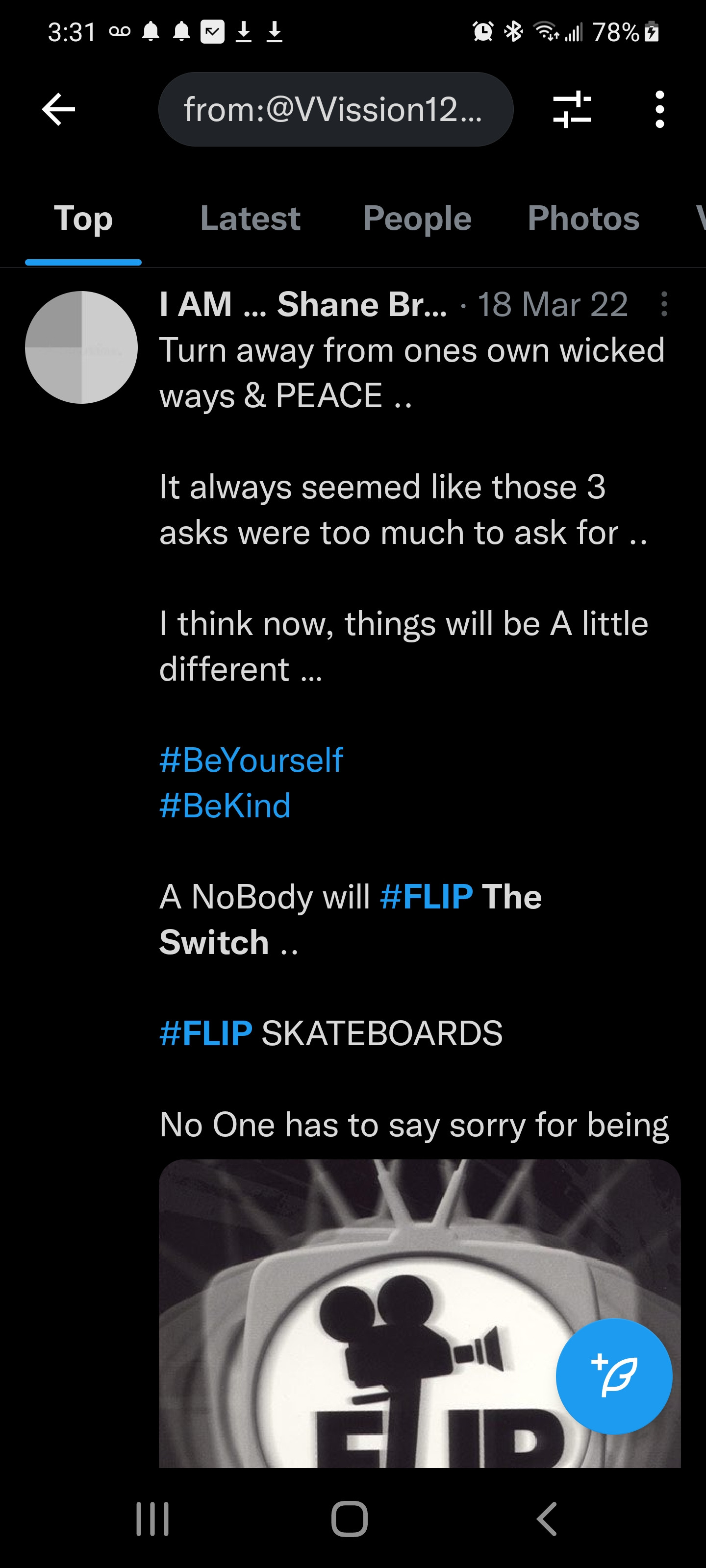
Task: Open the #BeYourself hashtag link
Action: coord(251,759)
